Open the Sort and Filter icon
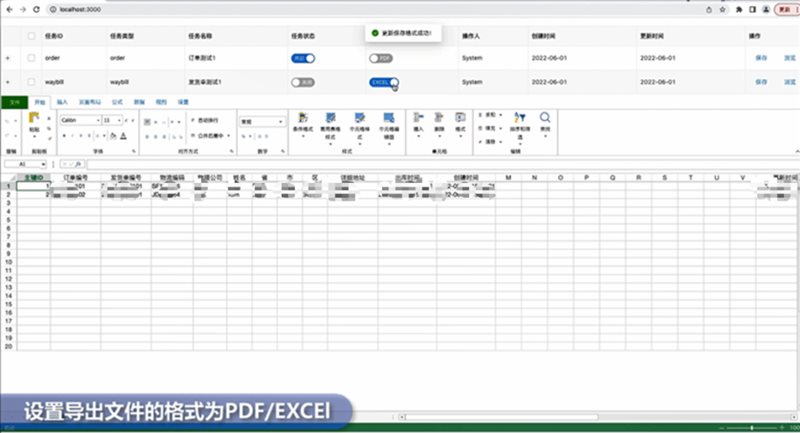800x433 pixels. tap(519, 118)
